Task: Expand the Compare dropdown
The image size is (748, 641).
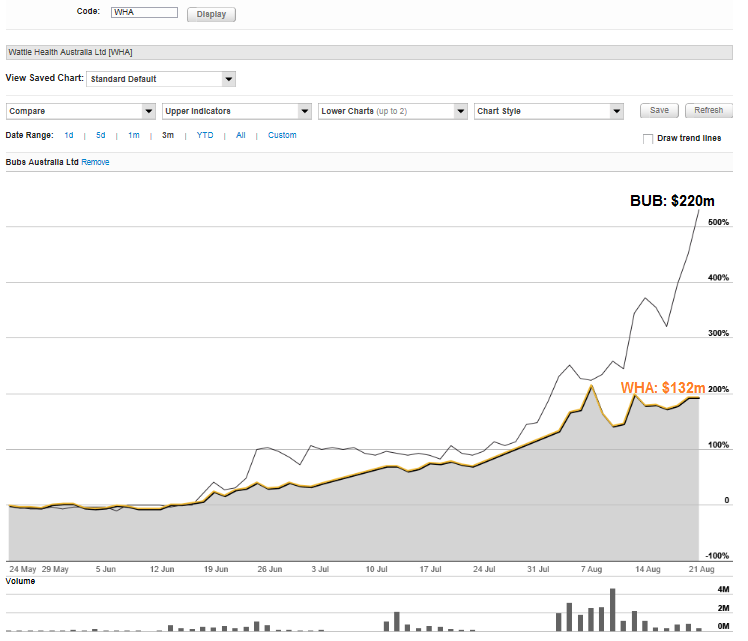Action: pos(82,113)
